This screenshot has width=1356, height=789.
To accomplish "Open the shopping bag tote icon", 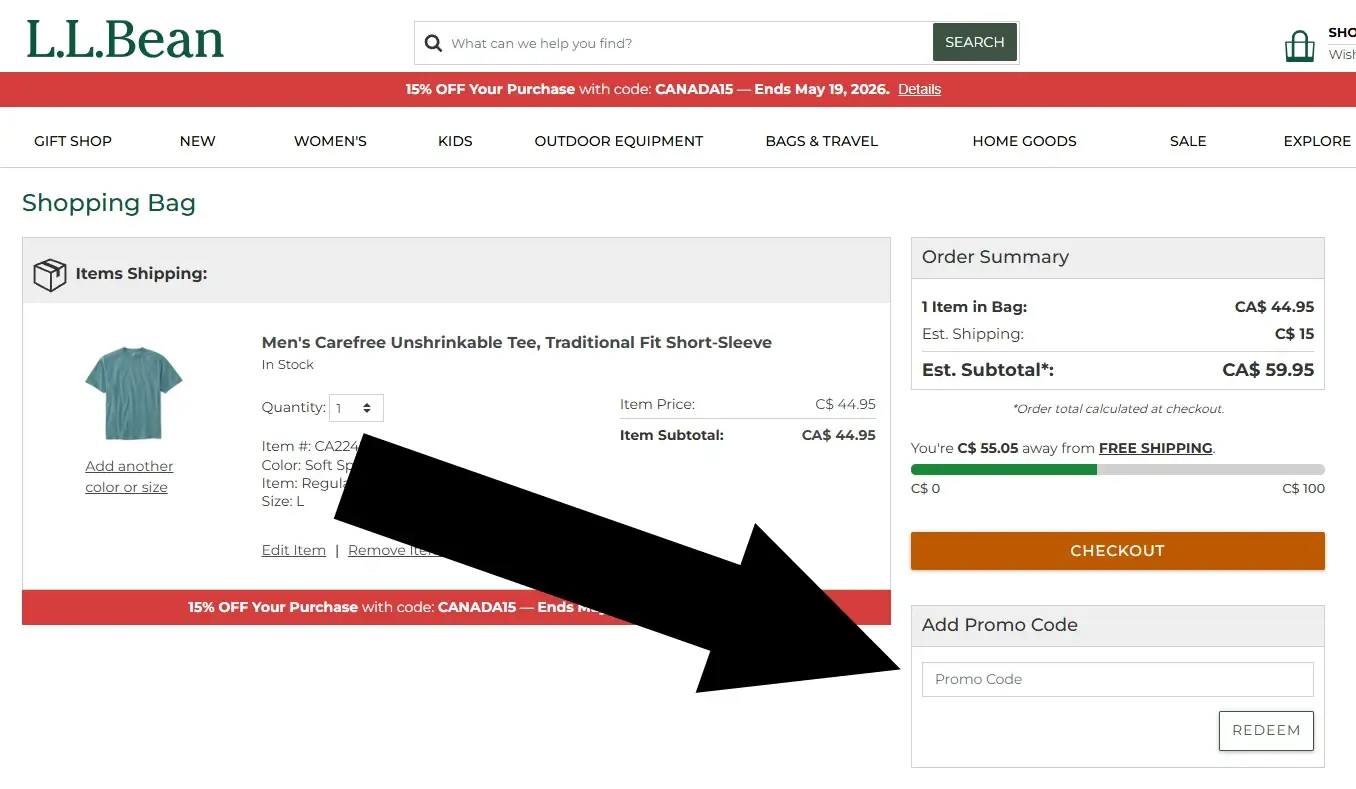I will (1299, 46).
